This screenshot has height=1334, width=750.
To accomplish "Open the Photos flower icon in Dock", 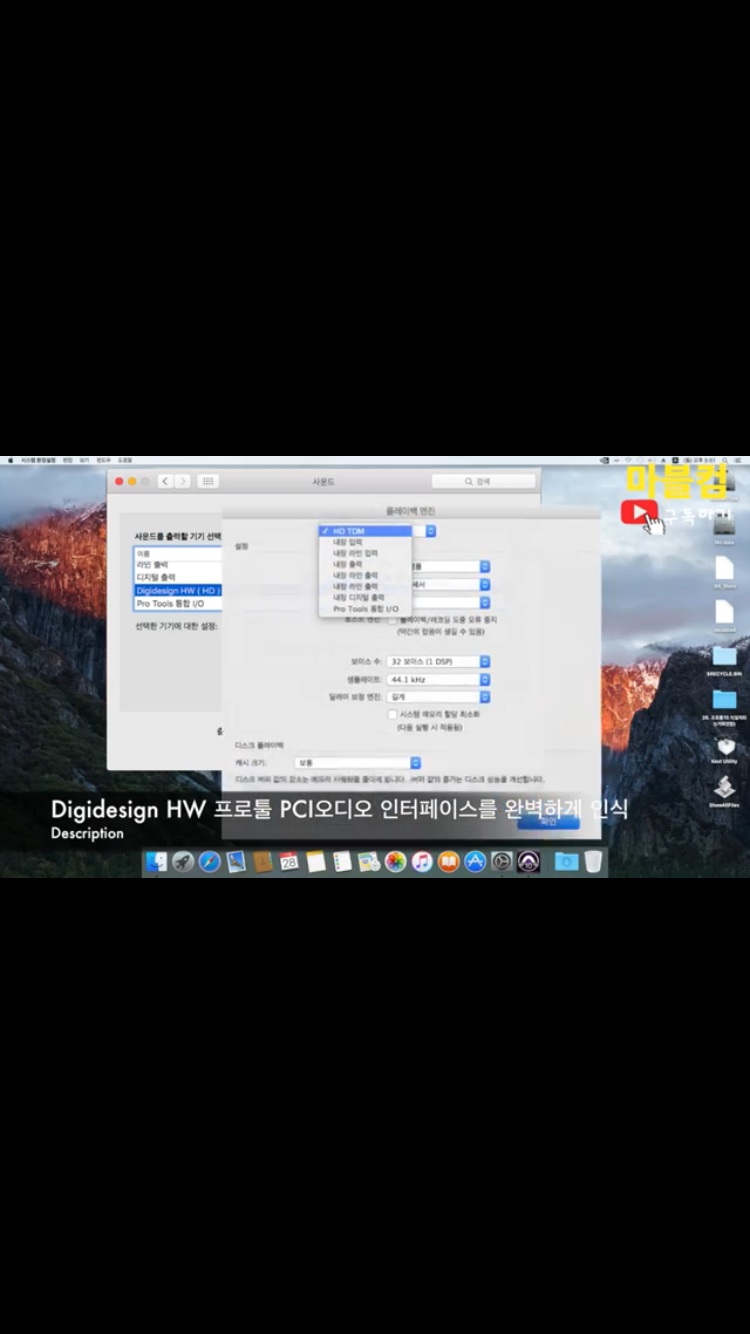I will [396, 862].
